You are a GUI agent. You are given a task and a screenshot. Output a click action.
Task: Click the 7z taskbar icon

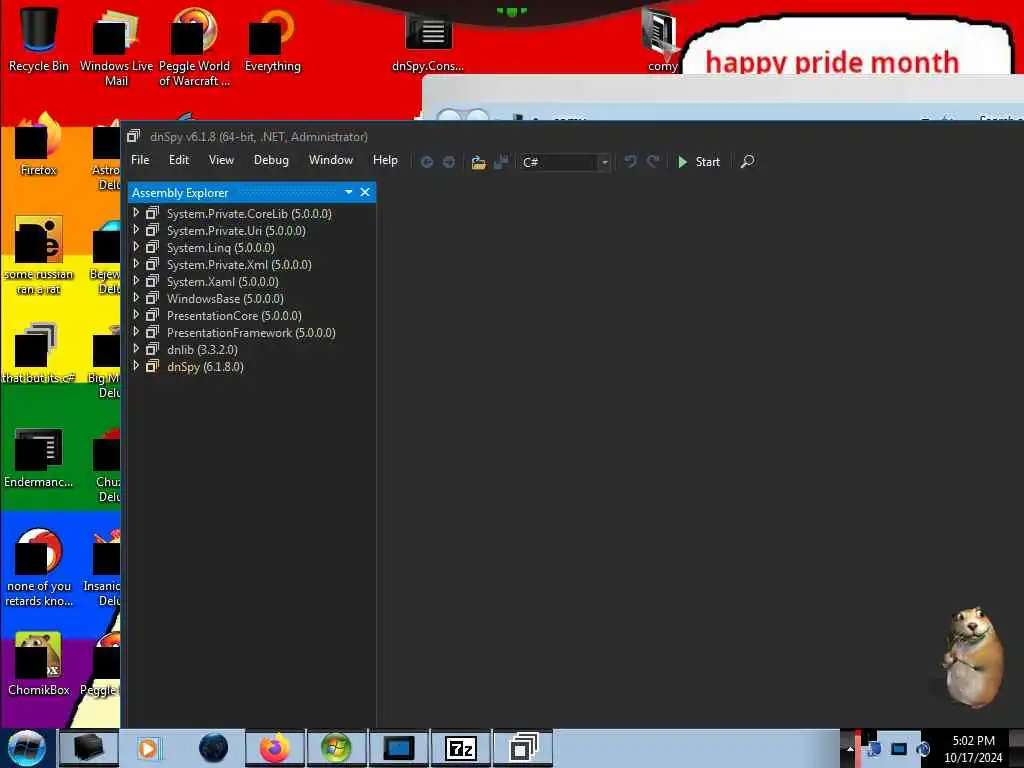(460, 748)
